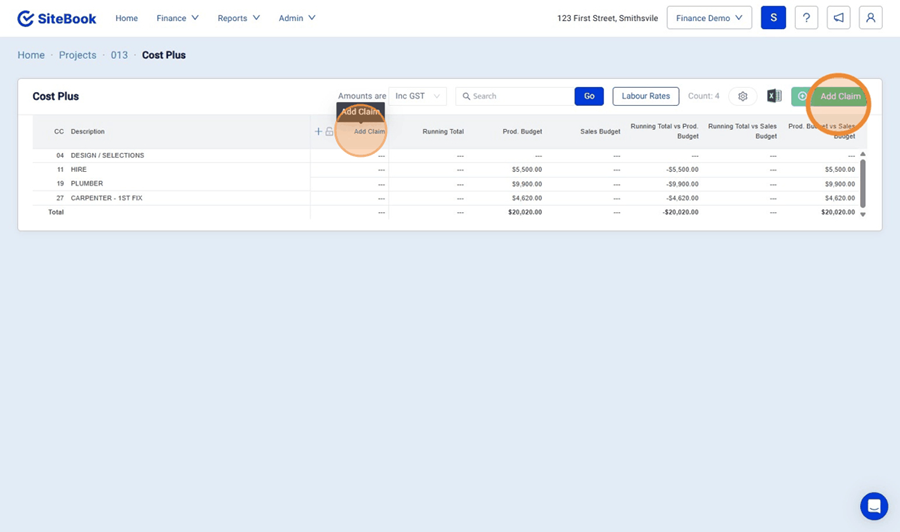Open the help question mark icon
The height and width of the screenshot is (532, 900).
pyautogui.click(x=806, y=18)
